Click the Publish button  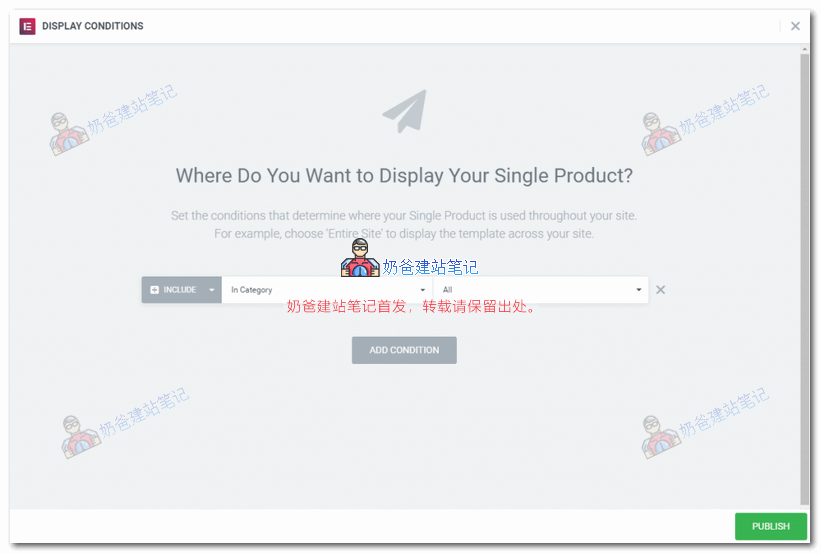click(770, 526)
